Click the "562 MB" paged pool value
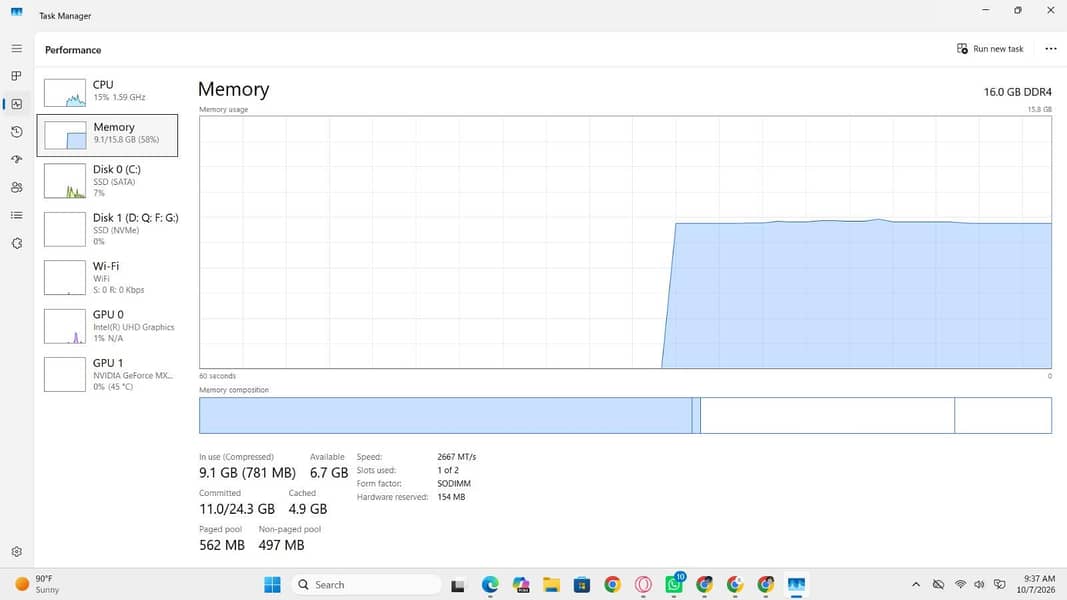The height and width of the screenshot is (600, 1067). pyautogui.click(x=222, y=545)
